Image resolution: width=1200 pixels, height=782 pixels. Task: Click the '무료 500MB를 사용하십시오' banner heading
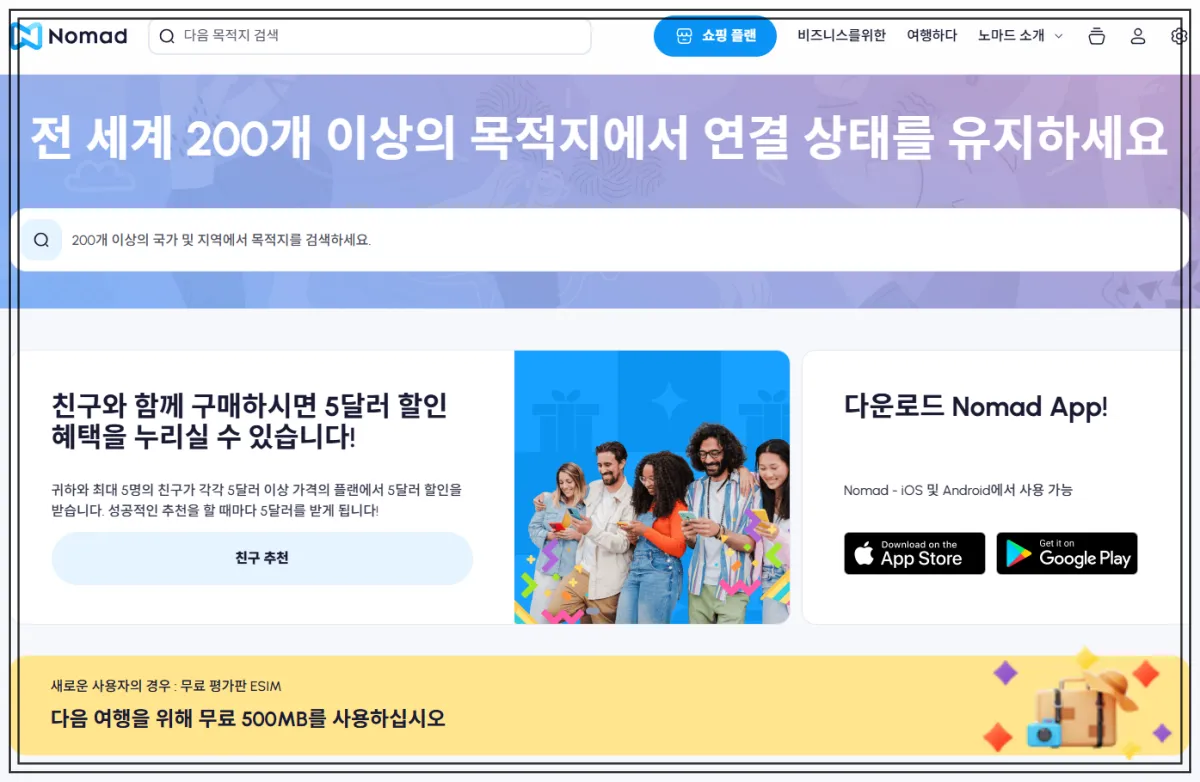(x=248, y=718)
